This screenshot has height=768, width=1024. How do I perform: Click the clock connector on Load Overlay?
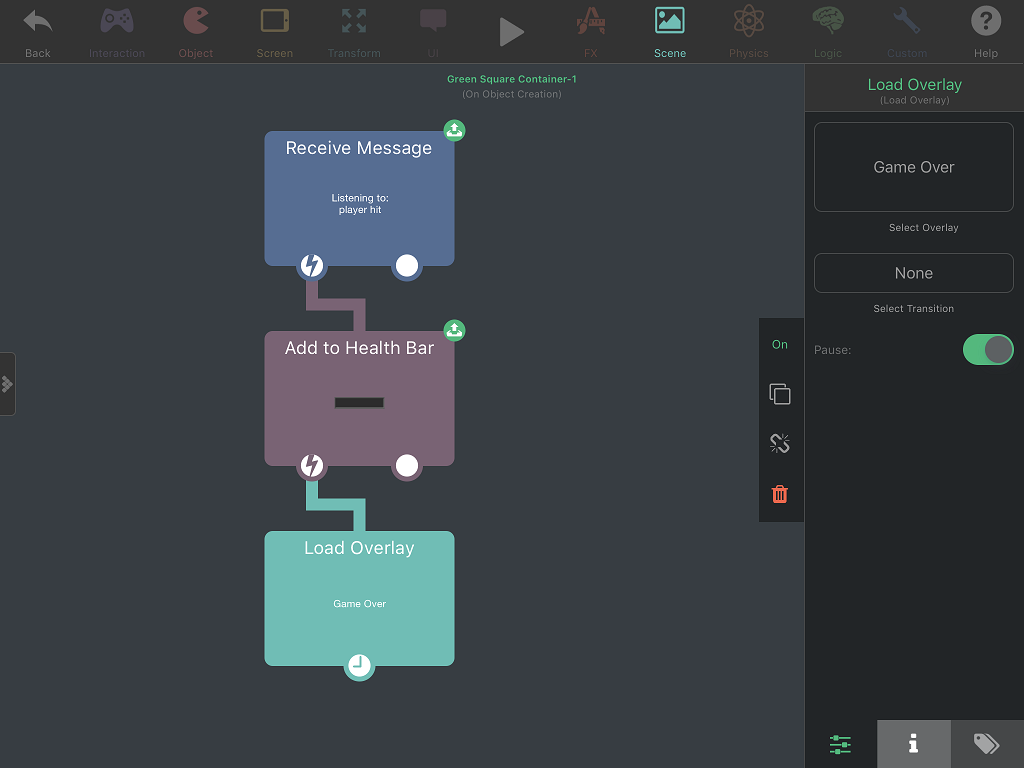[359, 665]
